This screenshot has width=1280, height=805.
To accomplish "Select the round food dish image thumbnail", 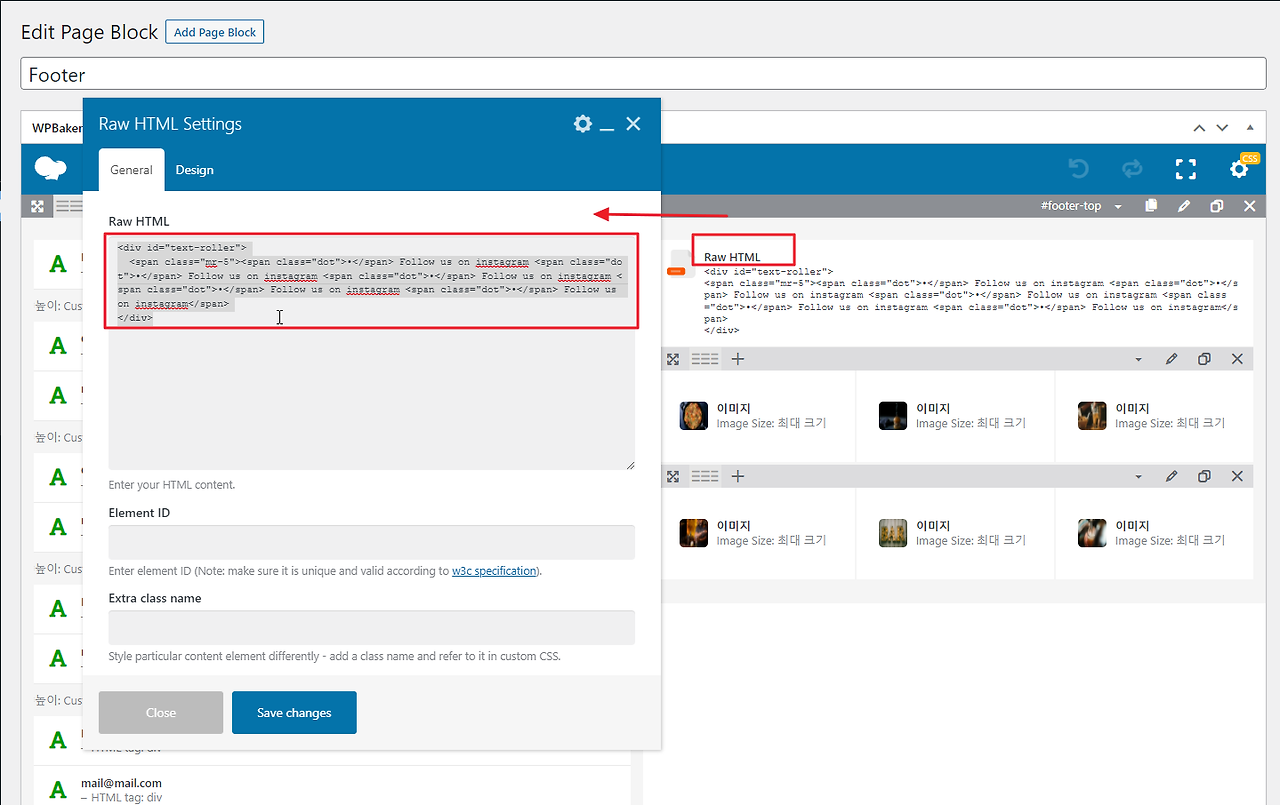I will [x=694, y=416].
